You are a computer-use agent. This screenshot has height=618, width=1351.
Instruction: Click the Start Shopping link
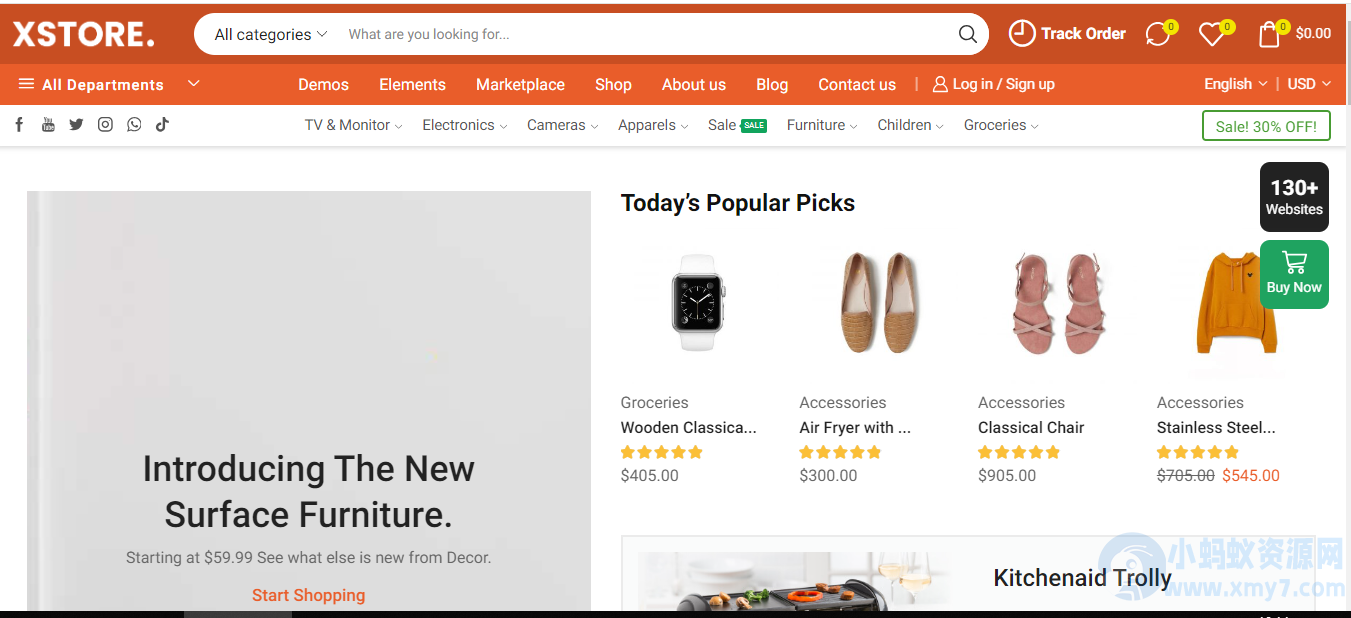click(x=308, y=595)
